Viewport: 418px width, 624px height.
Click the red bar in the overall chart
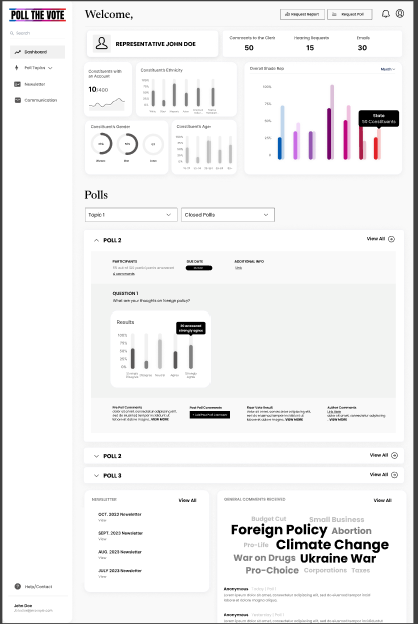pyautogui.click(x=376, y=148)
